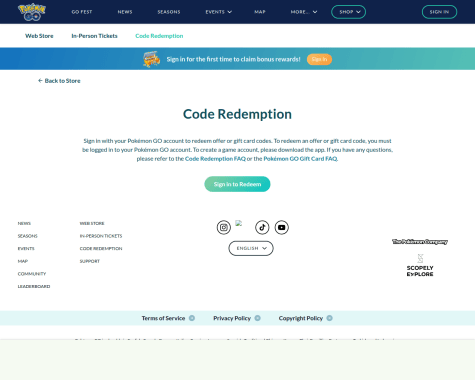Image resolution: width=475 pixels, height=380 pixels.
Task: Open Privacy Policy link
Action: click(x=232, y=318)
